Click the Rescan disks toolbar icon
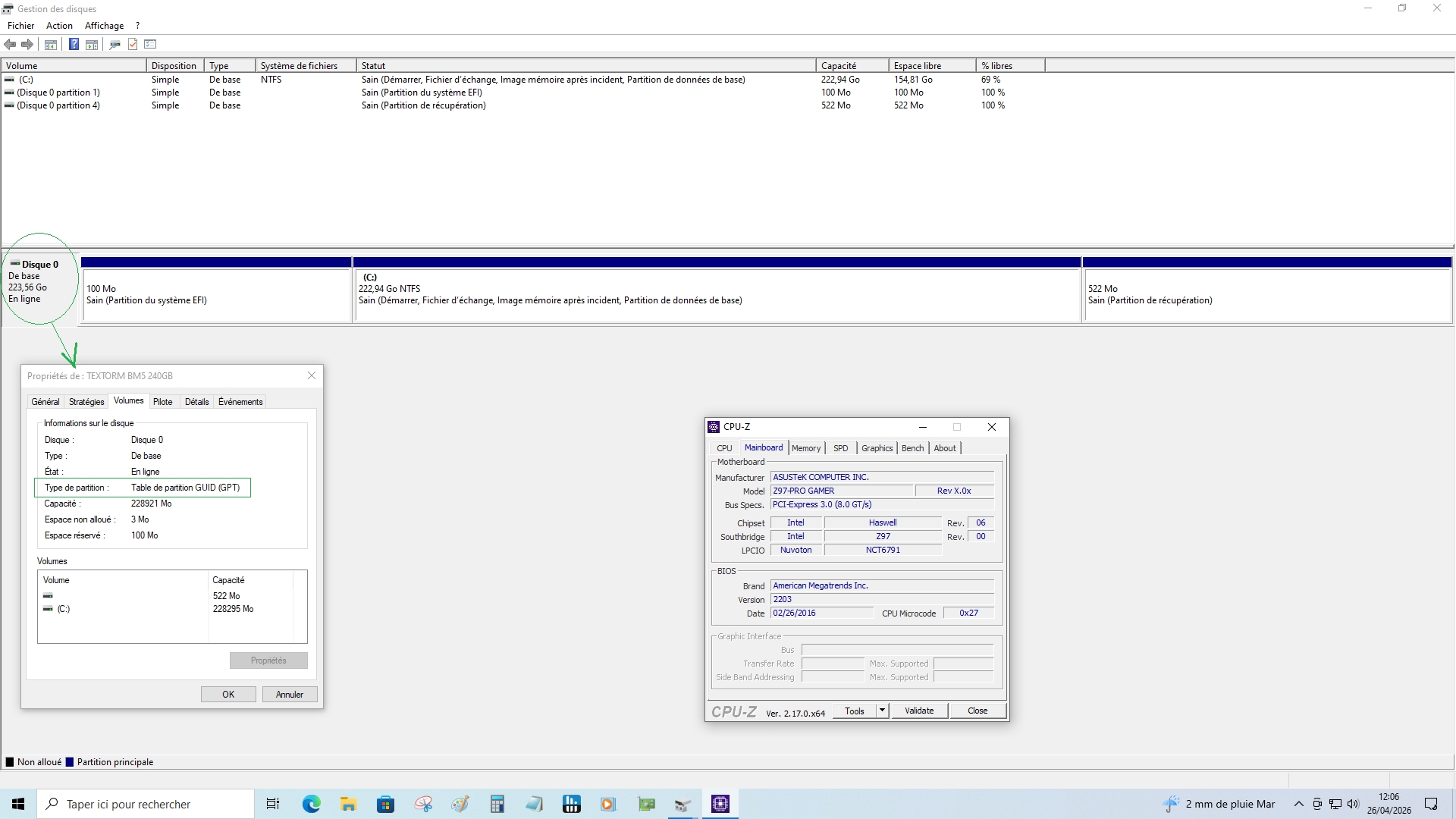 tap(115, 44)
